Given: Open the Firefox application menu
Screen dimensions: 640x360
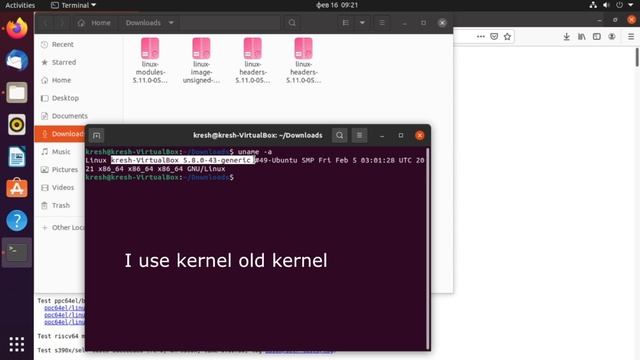Looking at the screenshot, I should pyautogui.click(x=631, y=37).
